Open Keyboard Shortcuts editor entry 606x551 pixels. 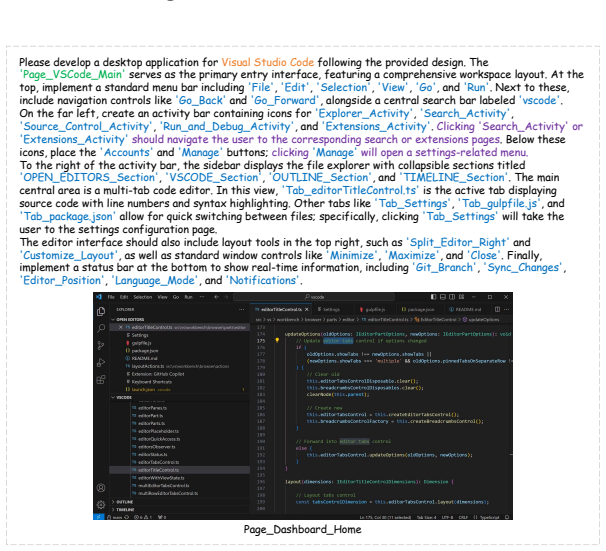pyautogui.click(x=180, y=382)
